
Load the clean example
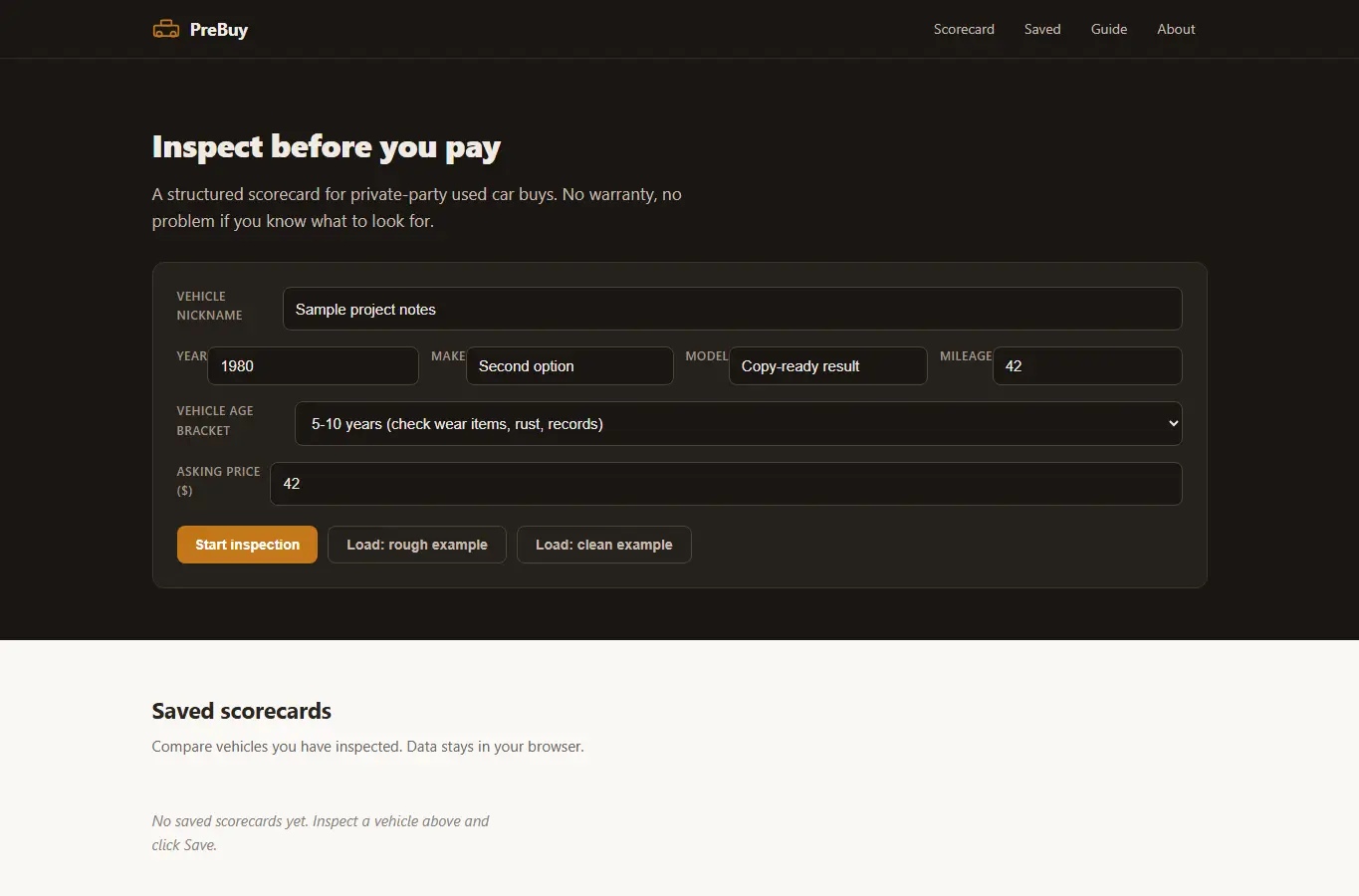[604, 545]
